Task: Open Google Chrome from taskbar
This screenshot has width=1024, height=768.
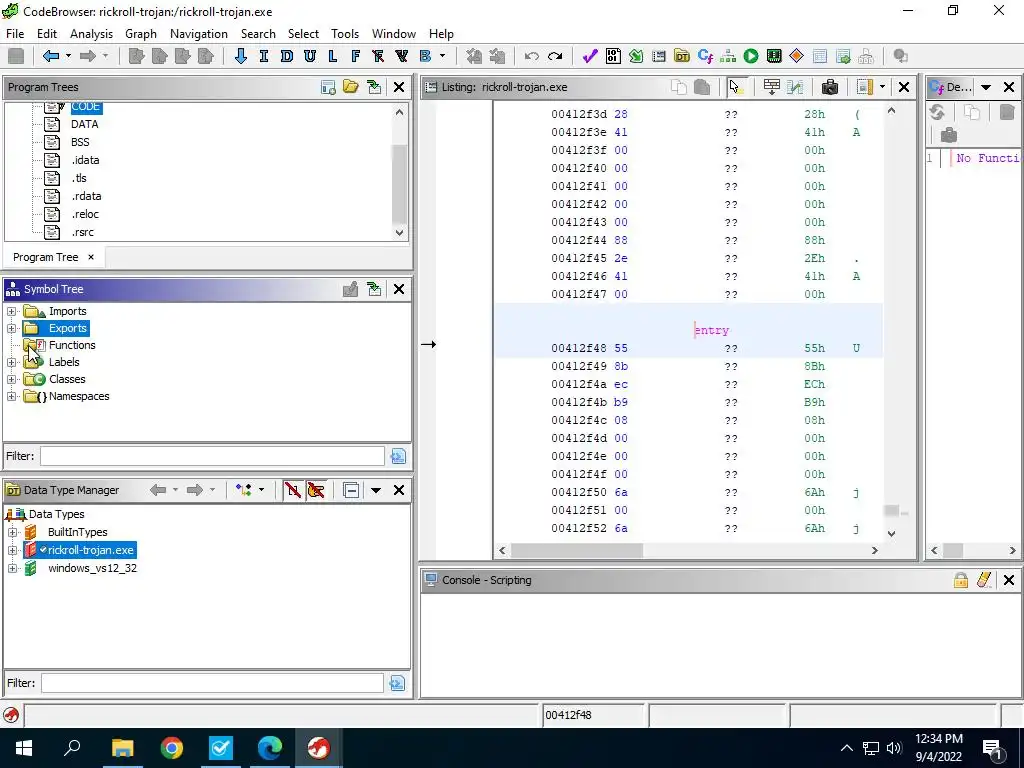Action: pyautogui.click(x=172, y=748)
